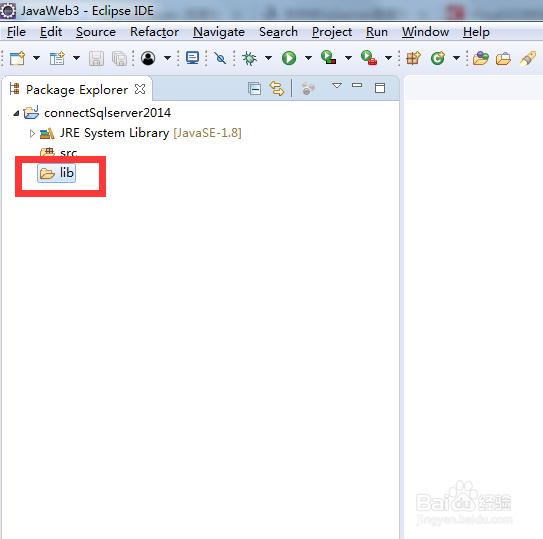
Task: Open the New Java Class dropdown arrow
Action: [x=456, y=58]
